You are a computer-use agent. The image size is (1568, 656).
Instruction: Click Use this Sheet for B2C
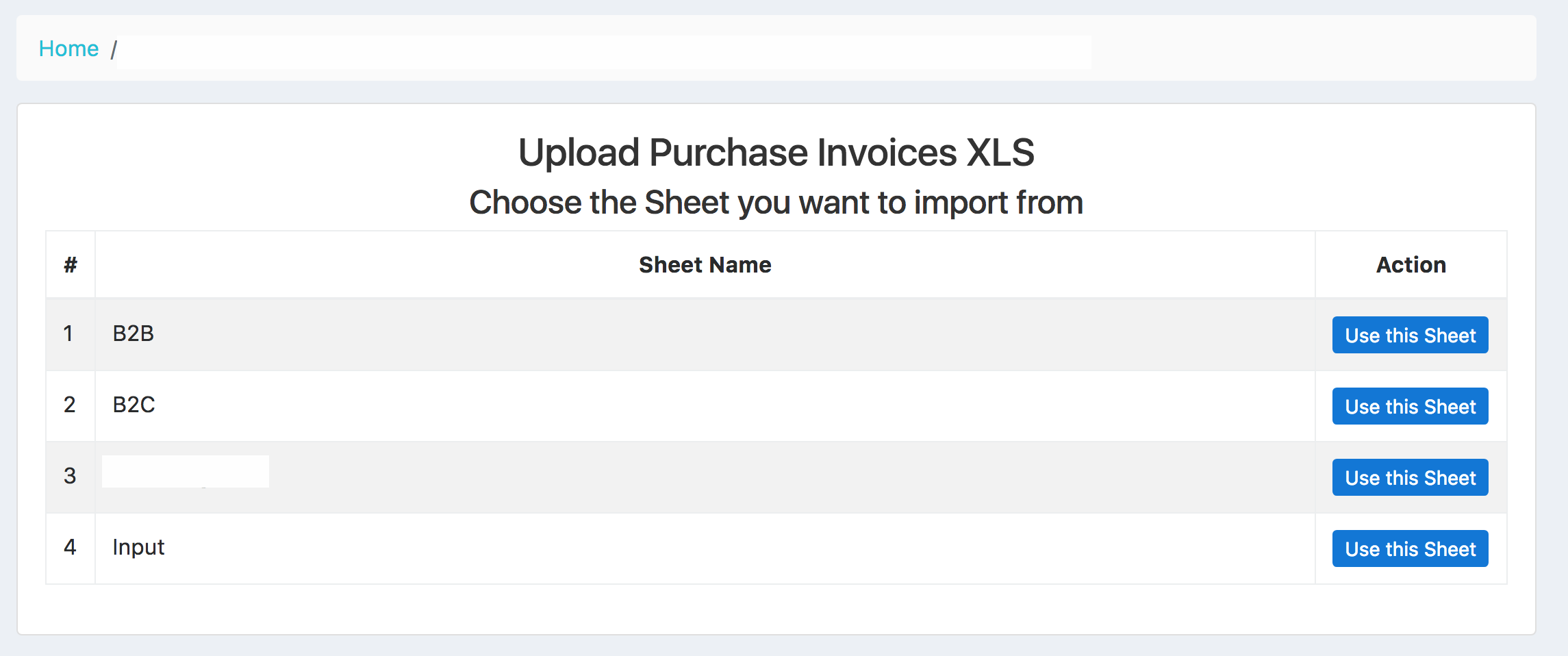(1410, 405)
